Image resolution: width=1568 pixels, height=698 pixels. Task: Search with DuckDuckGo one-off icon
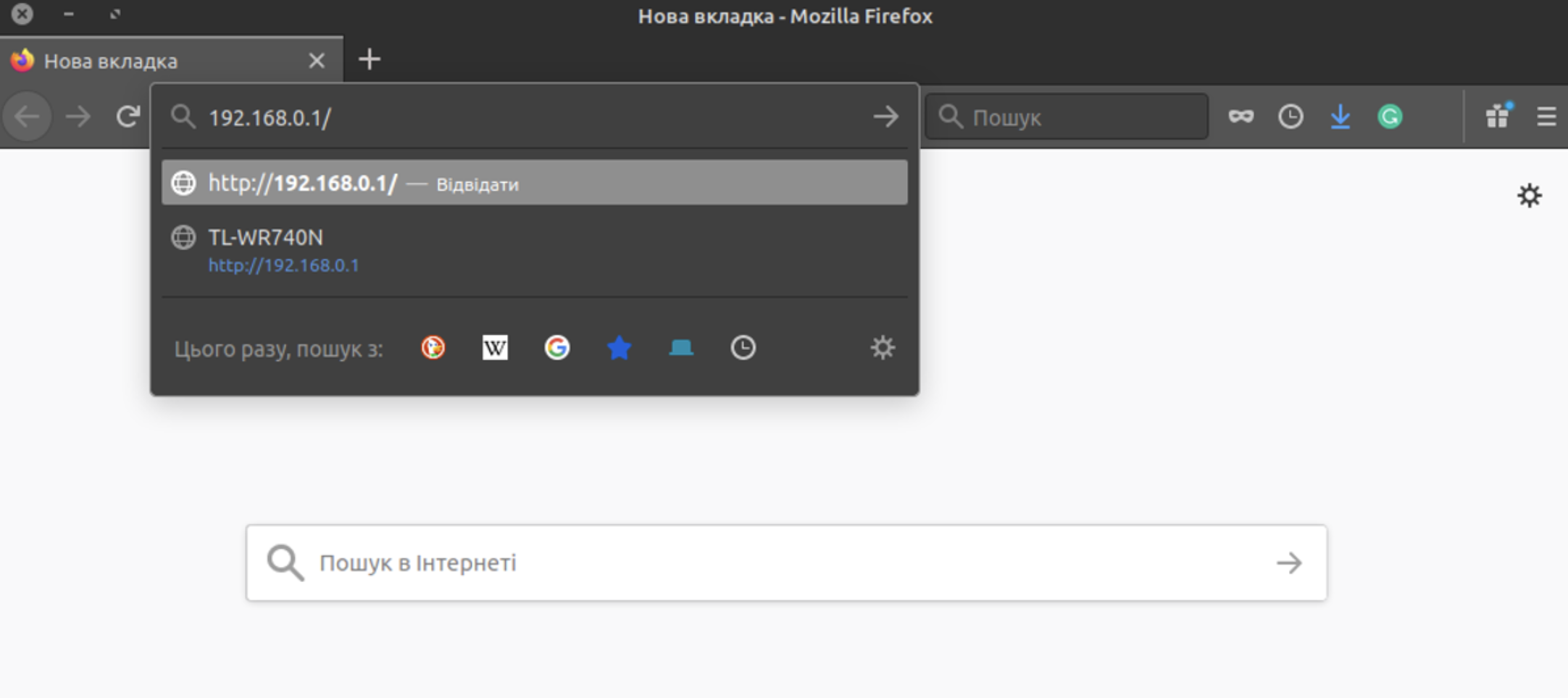(x=433, y=348)
